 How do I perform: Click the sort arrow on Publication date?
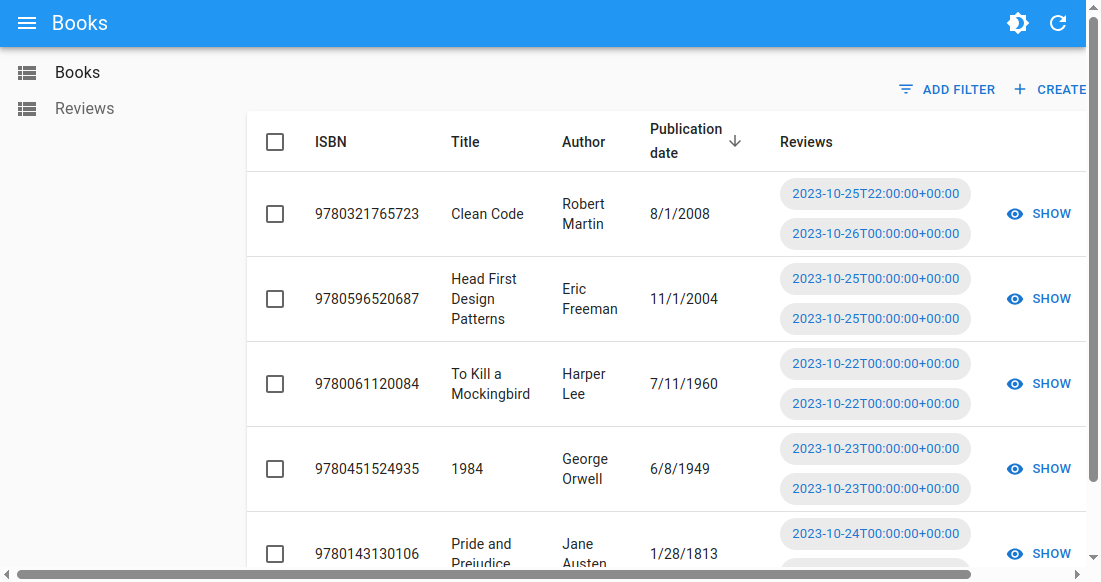pos(735,141)
